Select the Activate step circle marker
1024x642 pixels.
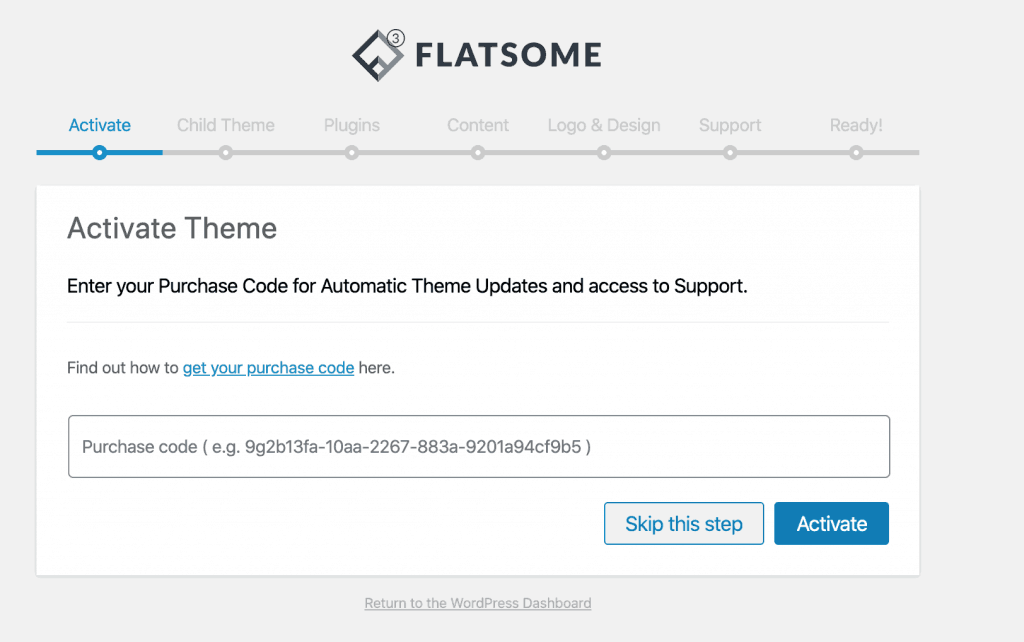tap(99, 152)
